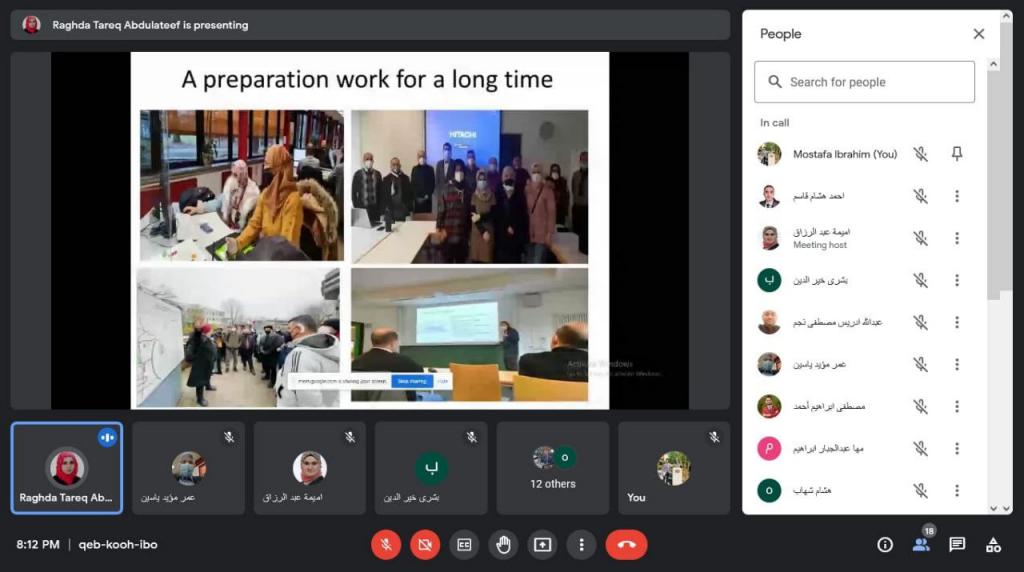Viewport: 1024px width, 572px height.
Task: Open the chat with everyone panel
Action: (x=957, y=545)
